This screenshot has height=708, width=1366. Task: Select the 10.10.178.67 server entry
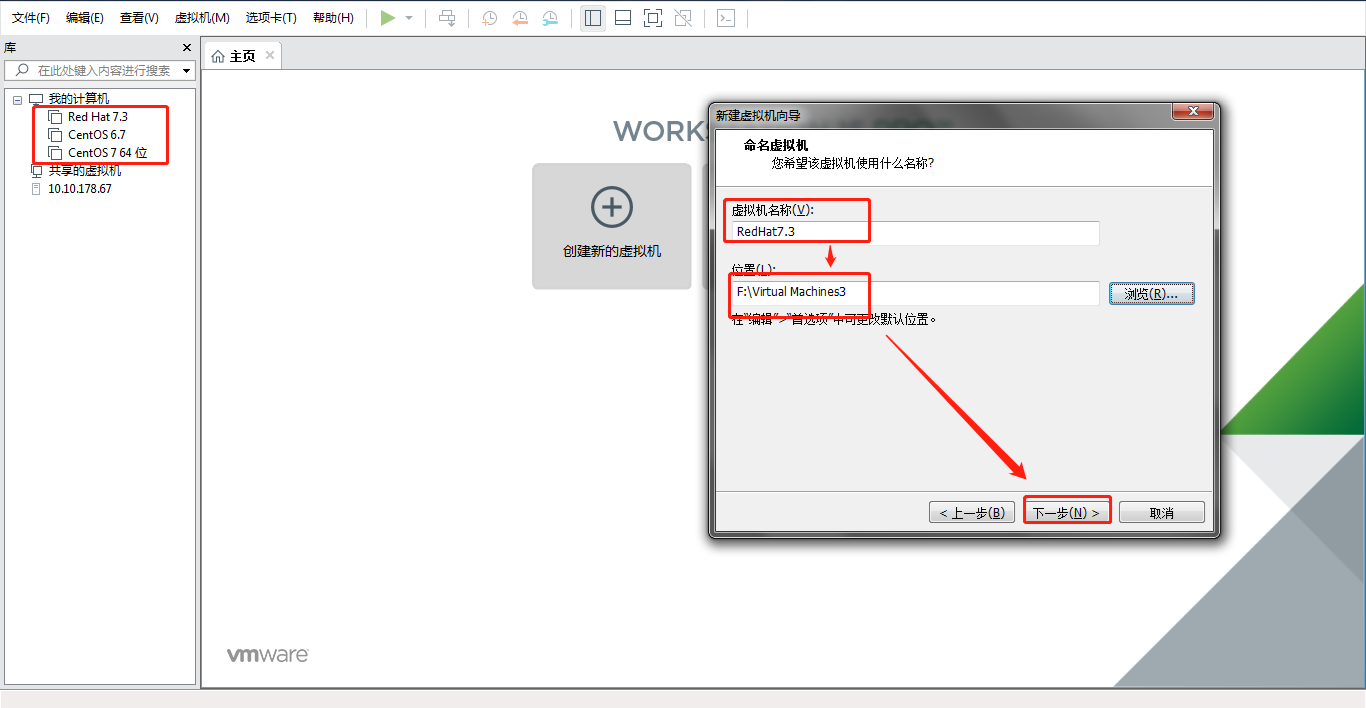tap(80, 189)
